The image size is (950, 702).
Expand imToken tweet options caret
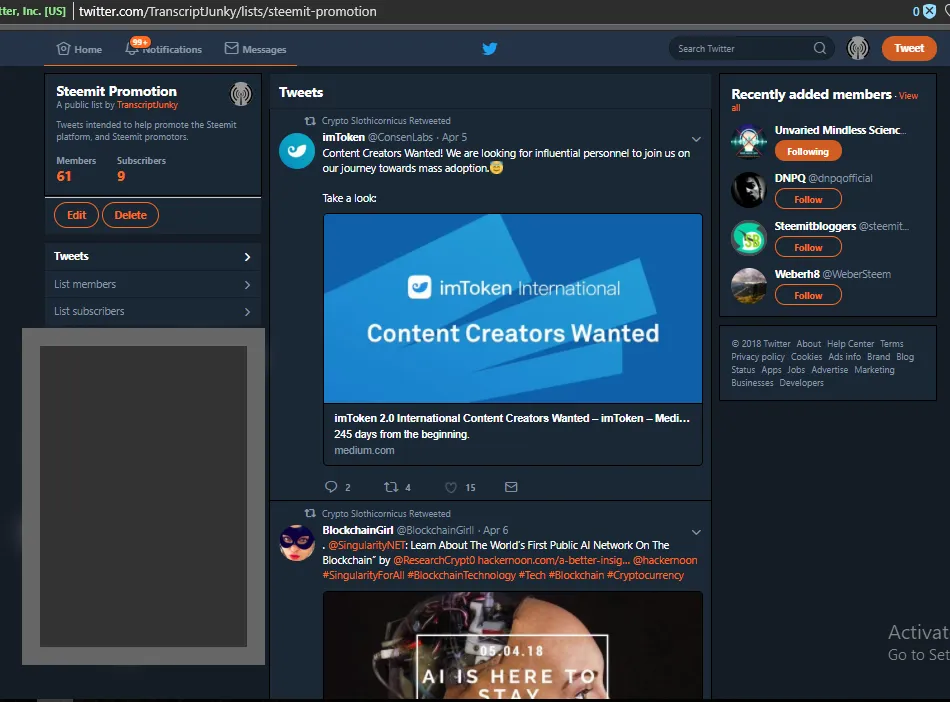pyautogui.click(x=696, y=139)
